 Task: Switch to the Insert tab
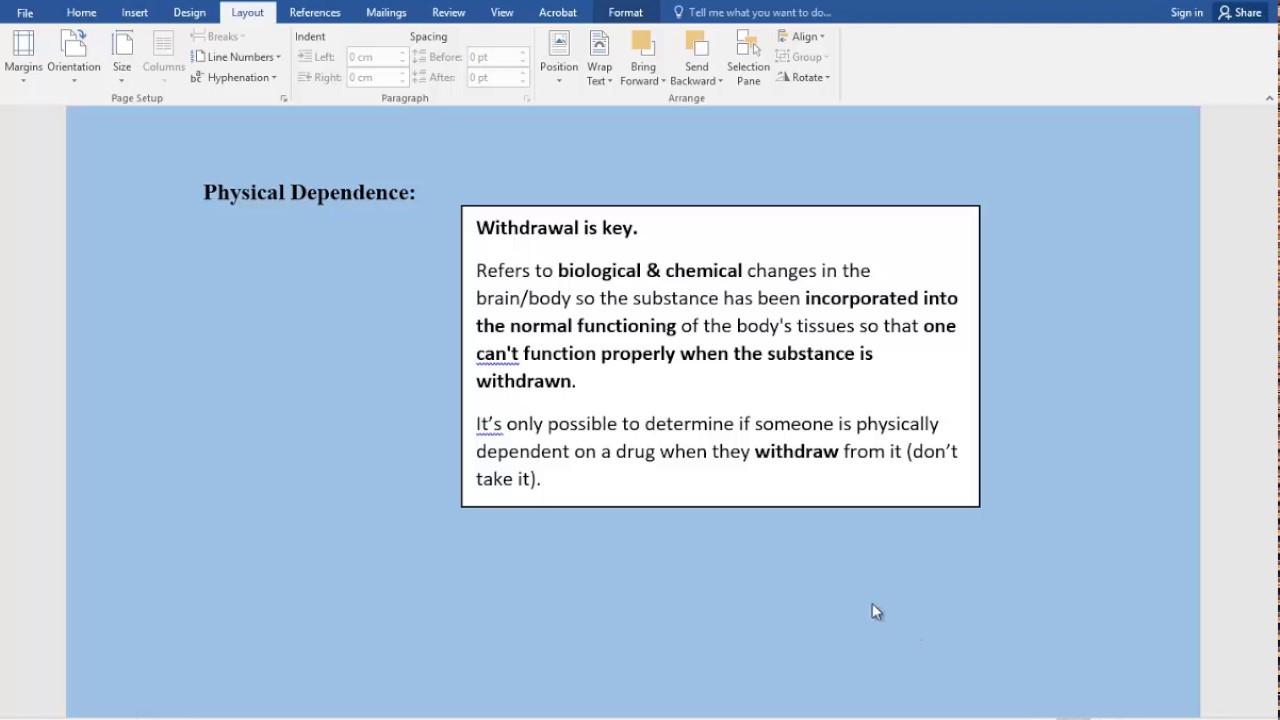click(135, 12)
